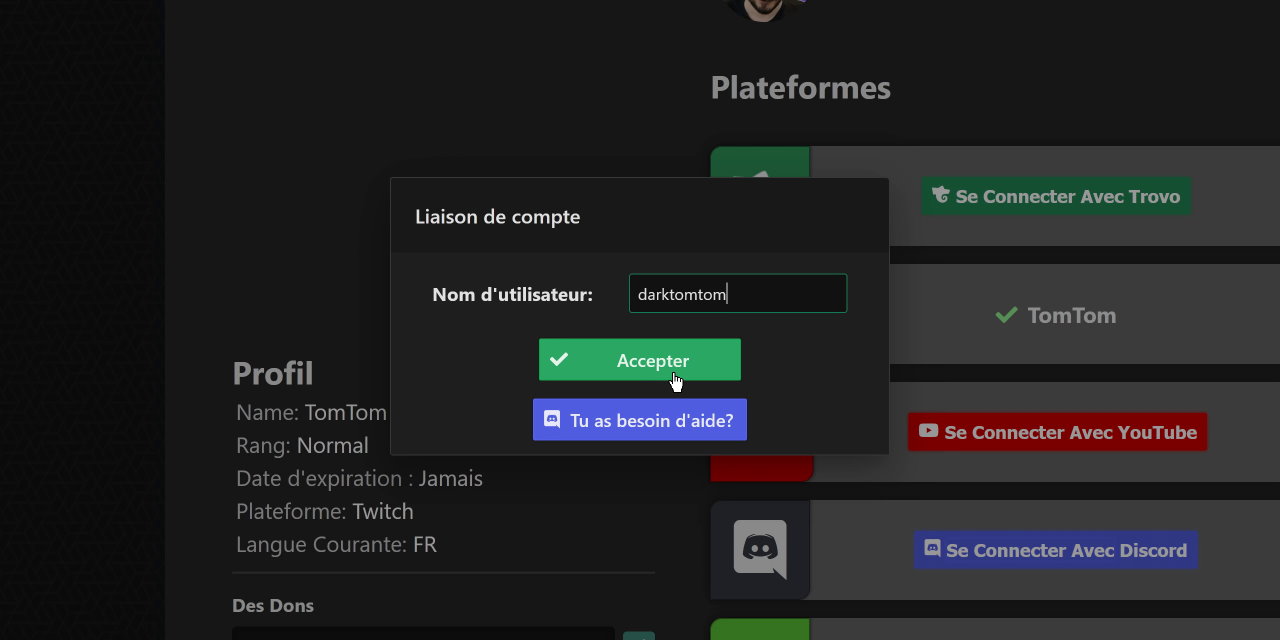Open the 'Tu as besoin d'aide?' help button
Image resolution: width=1280 pixels, height=640 pixels.
(x=640, y=420)
